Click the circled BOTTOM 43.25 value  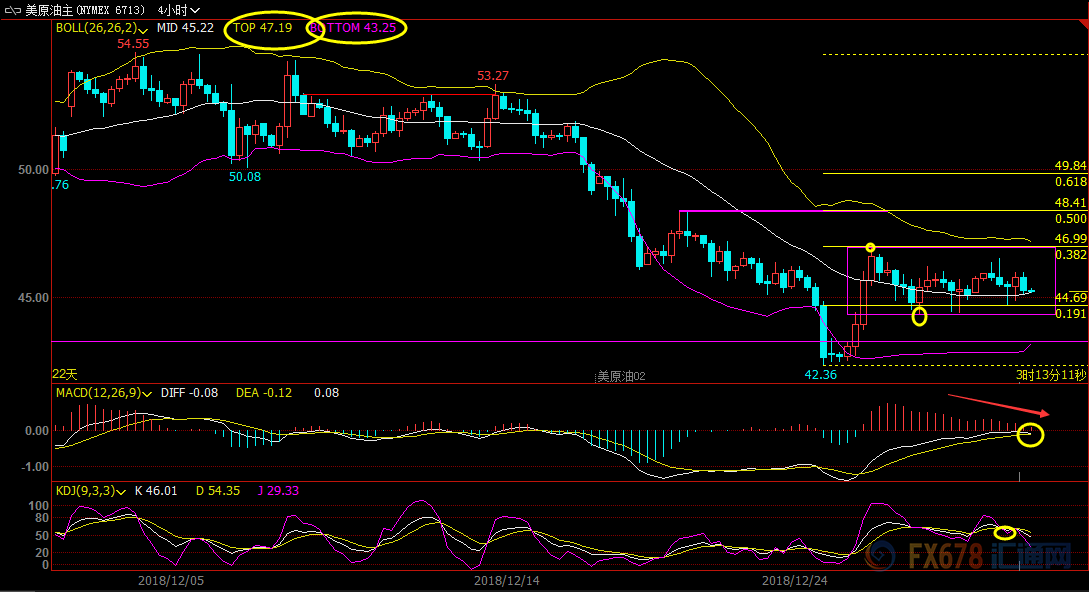pyautogui.click(x=356, y=29)
